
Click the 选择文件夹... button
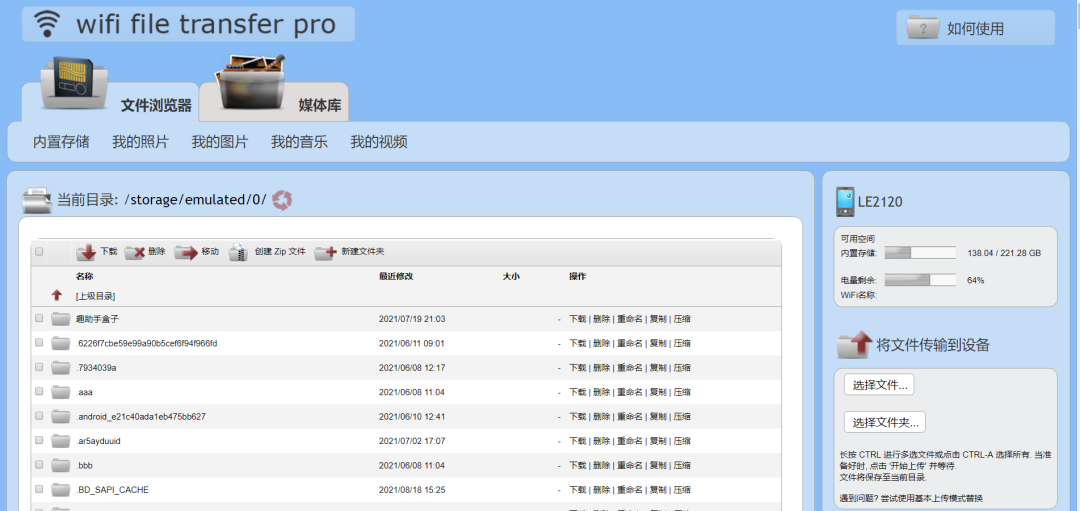[885, 422]
